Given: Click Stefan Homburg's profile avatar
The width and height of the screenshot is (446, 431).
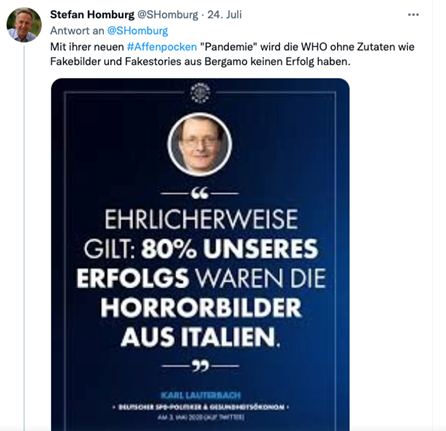Looking at the screenshot, I should pos(24,25).
